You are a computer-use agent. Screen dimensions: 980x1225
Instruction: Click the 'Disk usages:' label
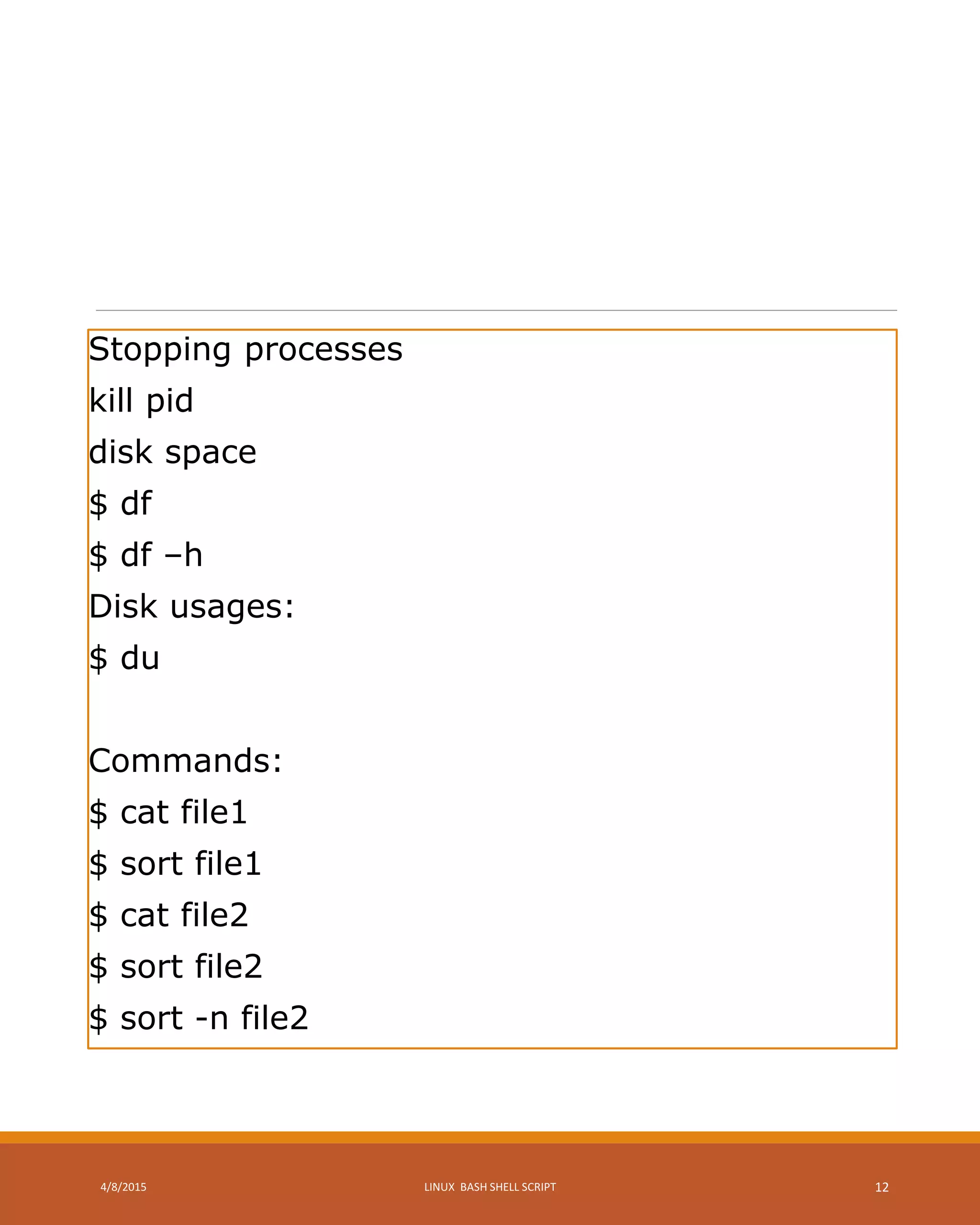191,607
